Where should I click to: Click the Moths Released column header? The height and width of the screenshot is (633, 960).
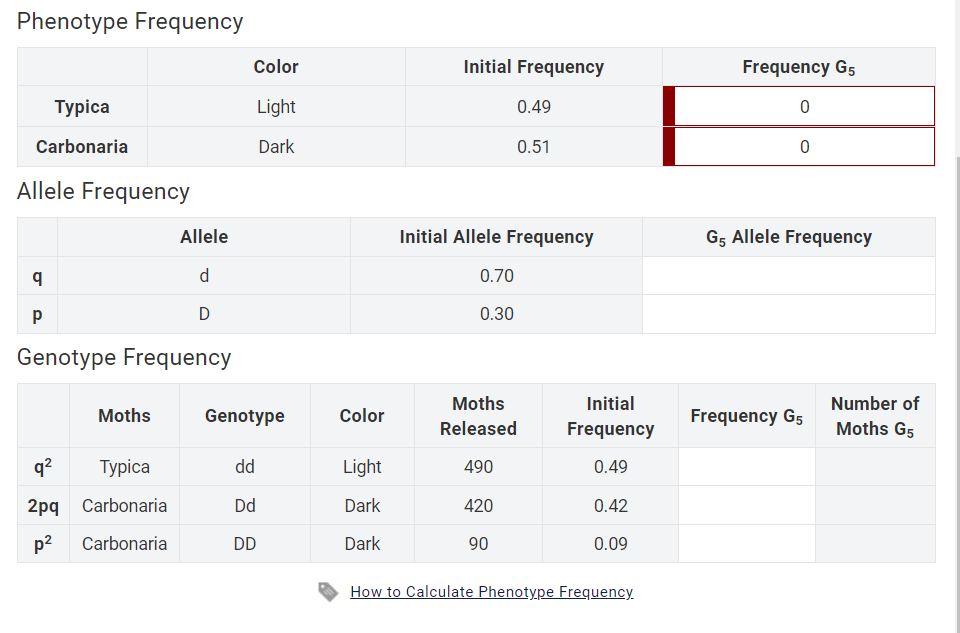click(x=478, y=415)
